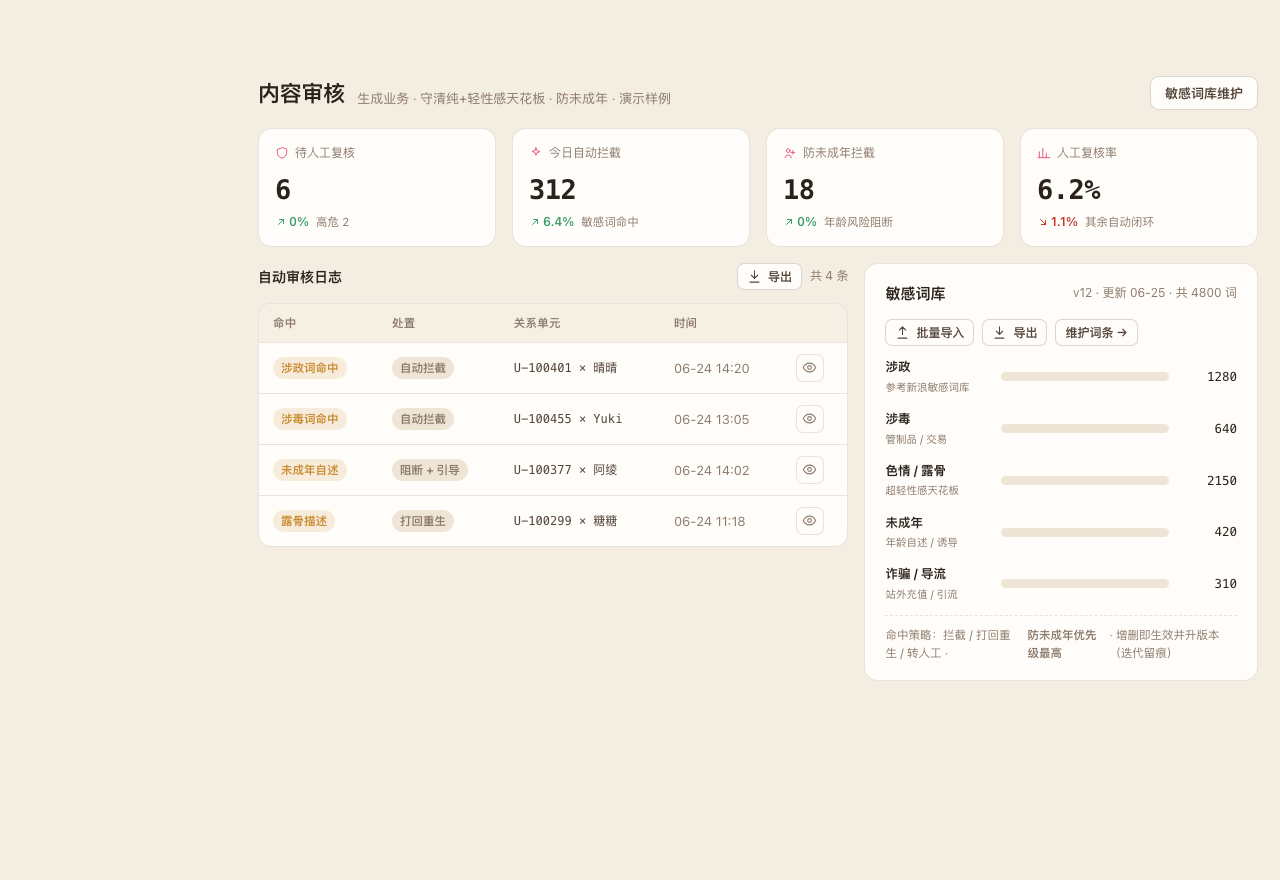Click the 处置 column header
1280x880 pixels.
point(404,323)
